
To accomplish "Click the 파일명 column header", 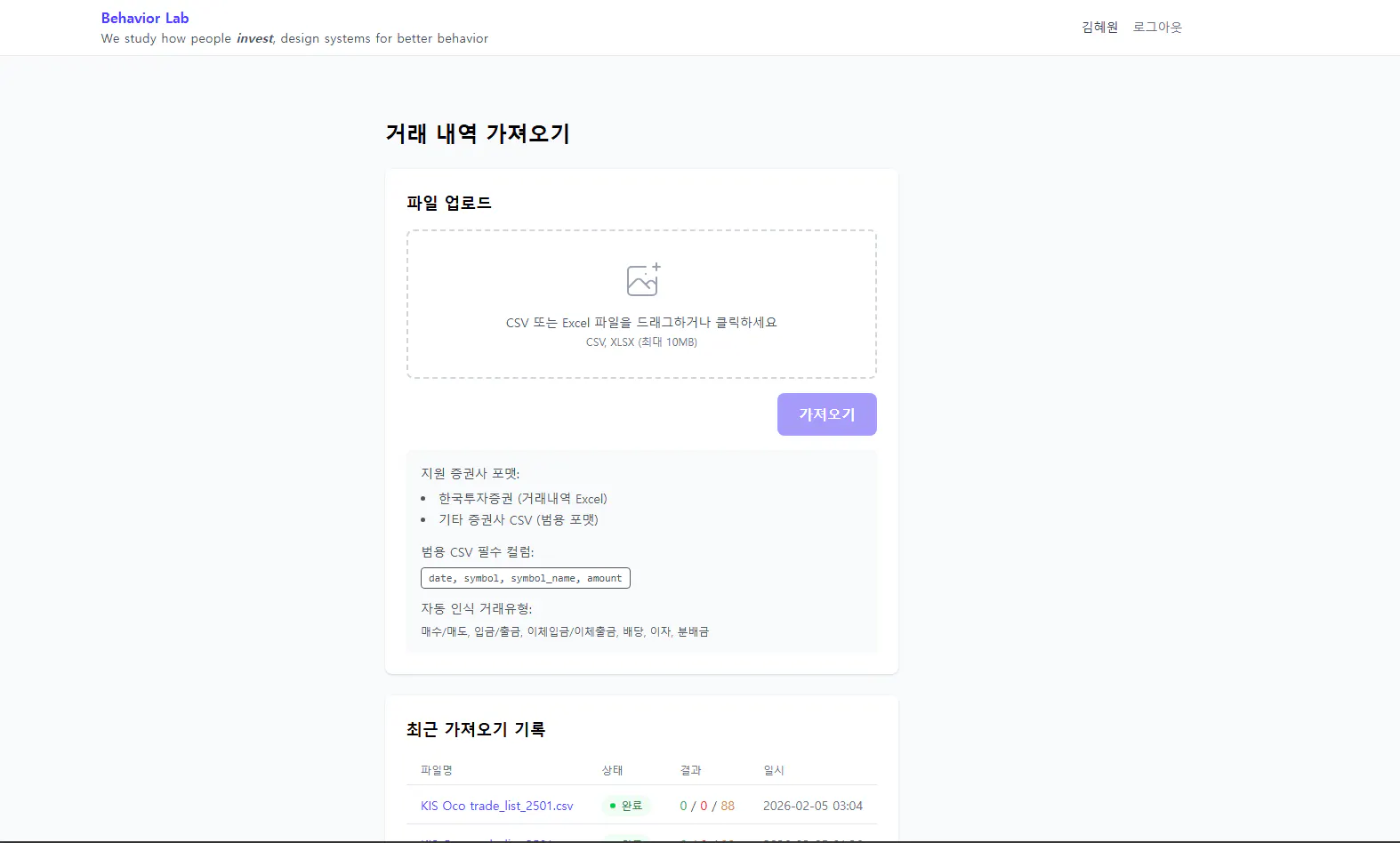I will 437,770.
